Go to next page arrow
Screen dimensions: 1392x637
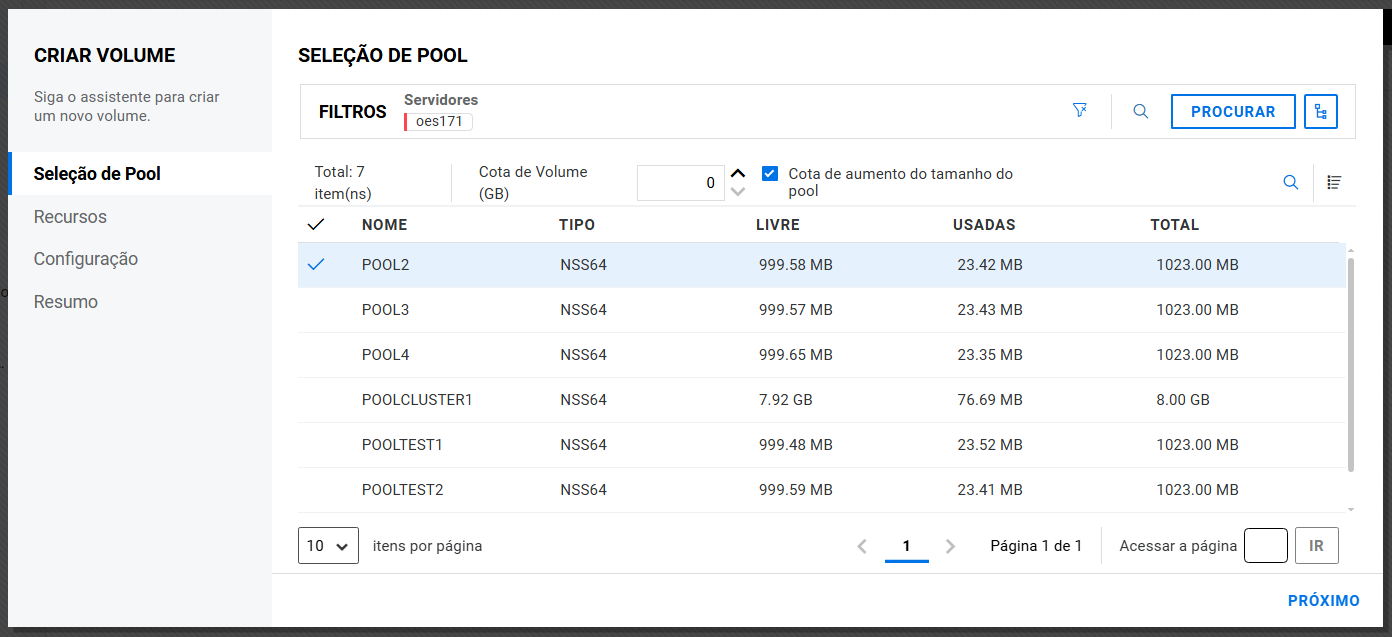(951, 546)
